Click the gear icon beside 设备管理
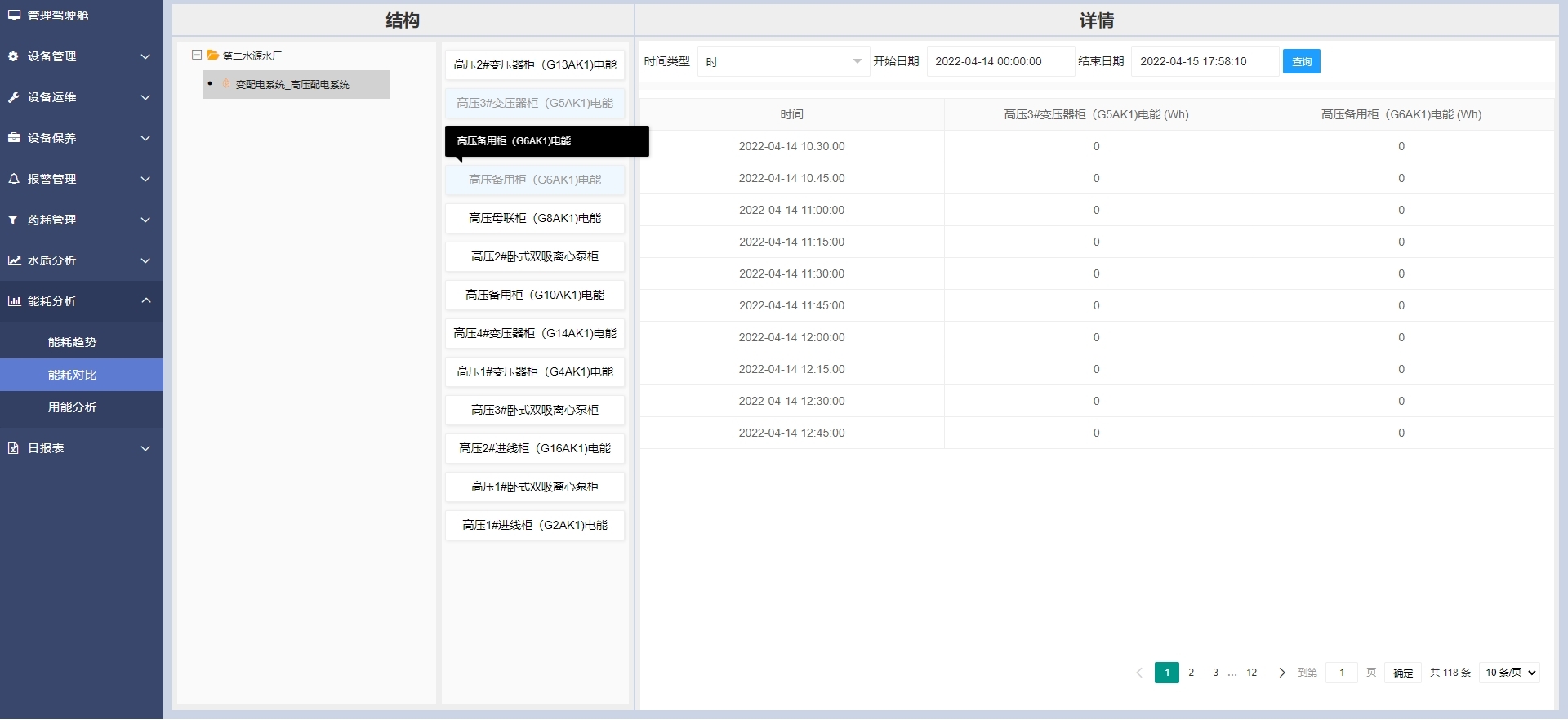1568x720 pixels. tap(13, 56)
